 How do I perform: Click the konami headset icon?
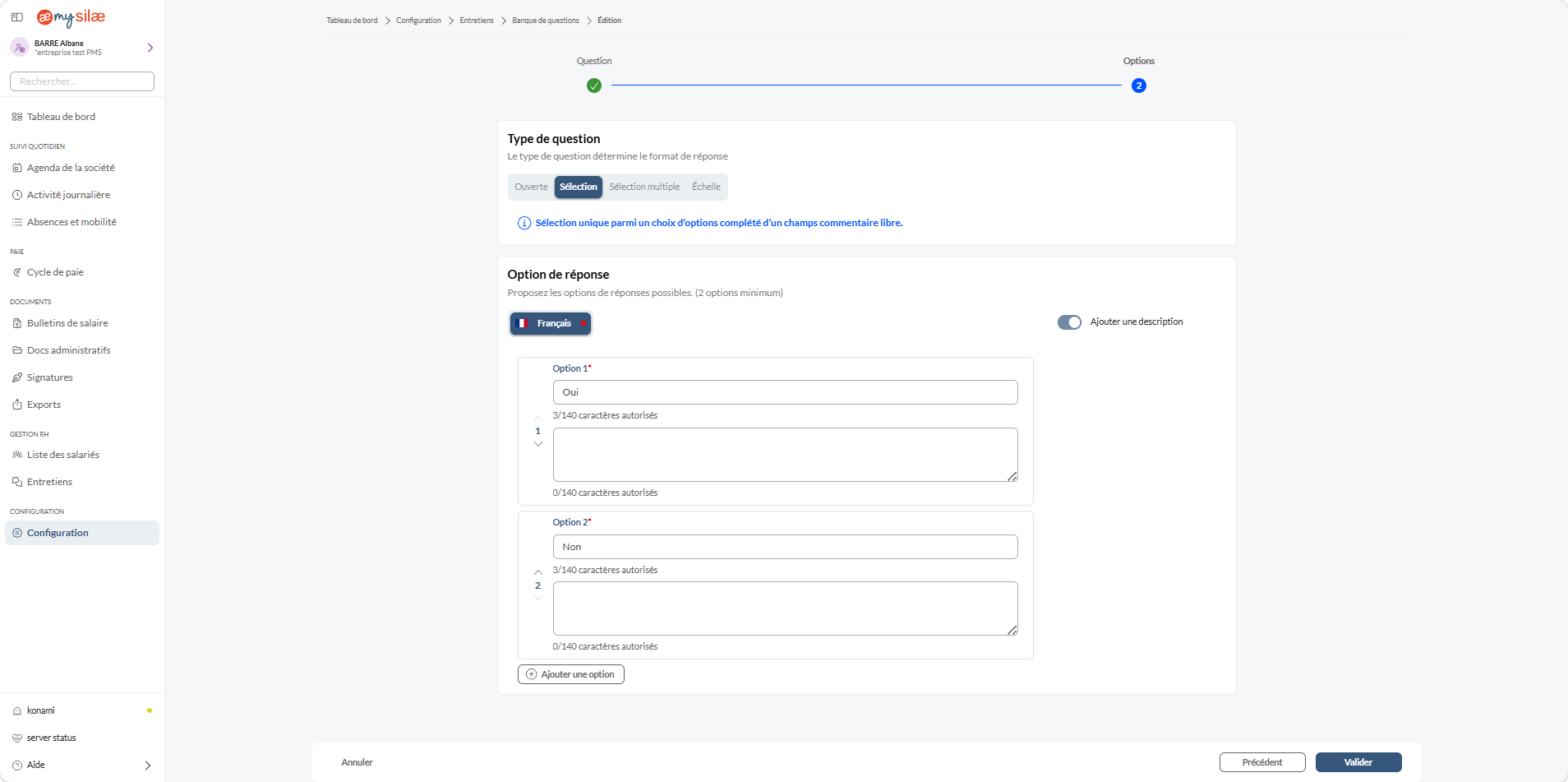click(x=17, y=710)
